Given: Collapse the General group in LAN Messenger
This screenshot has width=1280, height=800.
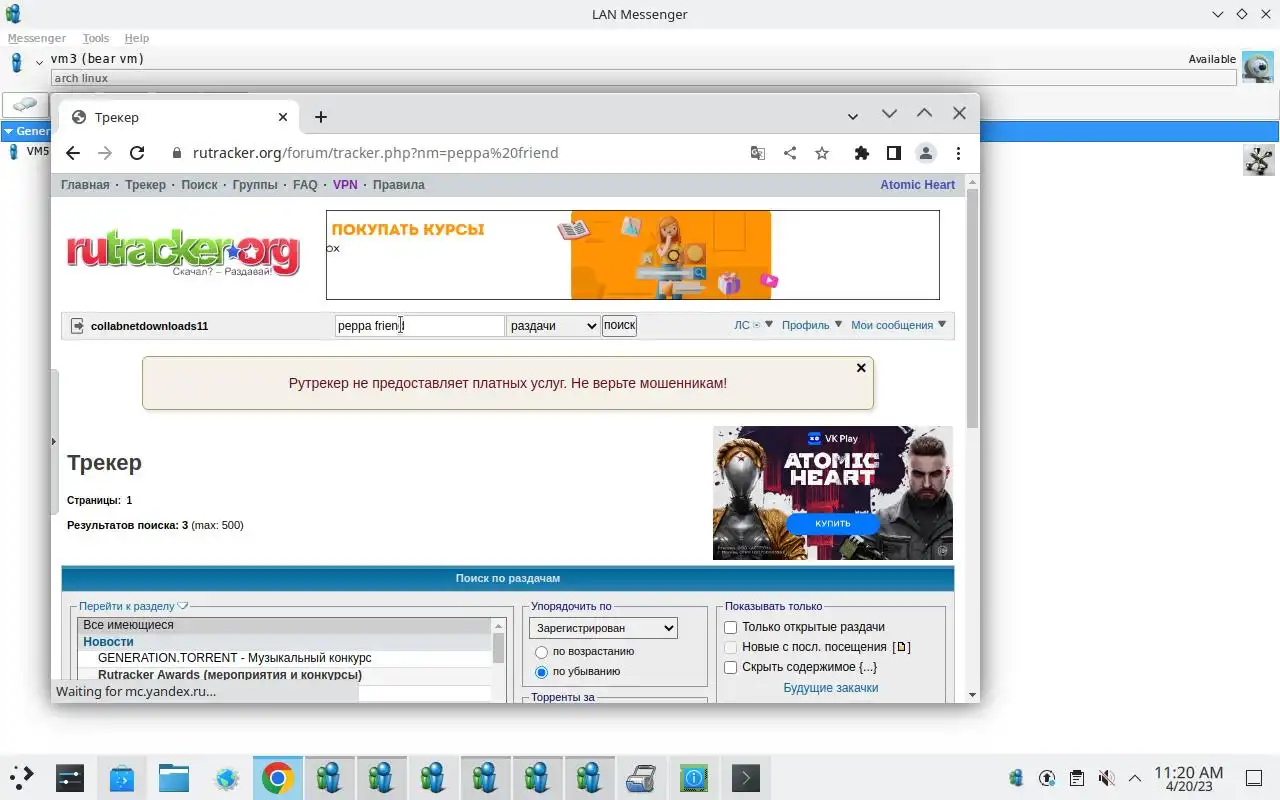Looking at the screenshot, I should point(8,131).
